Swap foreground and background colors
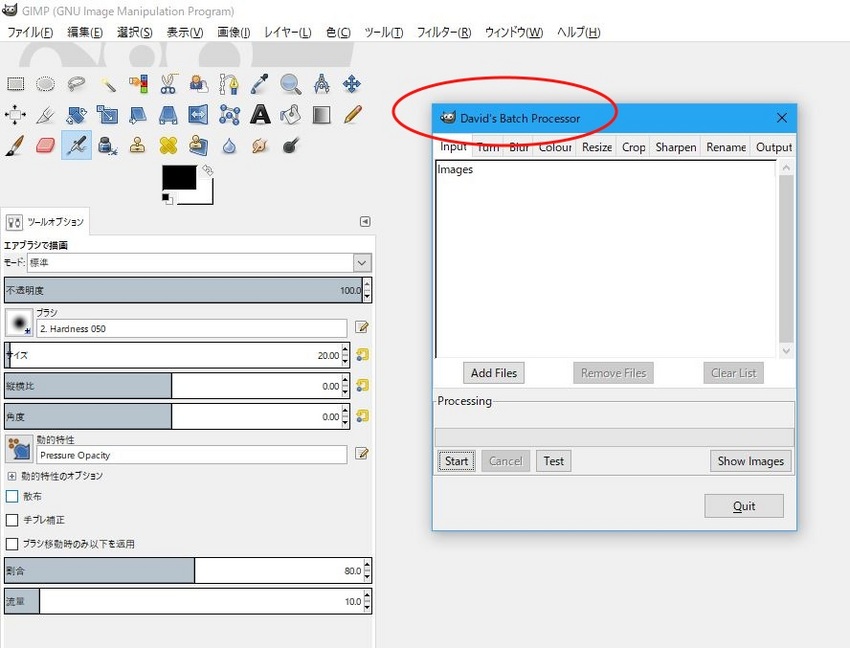 (x=208, y=170)
